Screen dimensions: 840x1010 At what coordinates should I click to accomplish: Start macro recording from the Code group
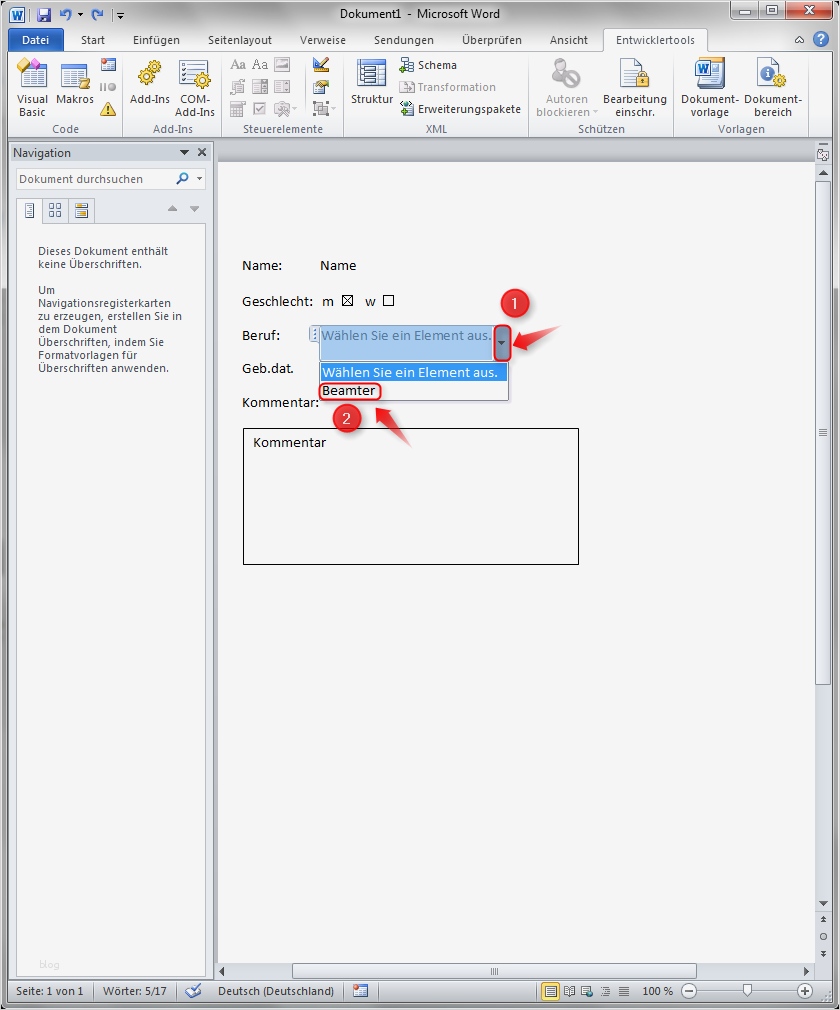108,64
